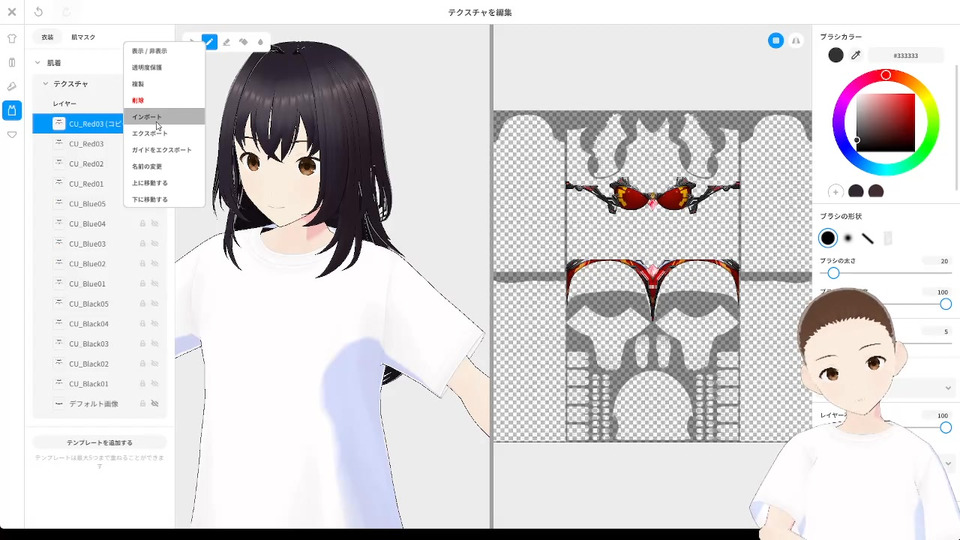
Task: Click the undo arrow in title bar
Action: pyautogui.click(x=39, y=12)
